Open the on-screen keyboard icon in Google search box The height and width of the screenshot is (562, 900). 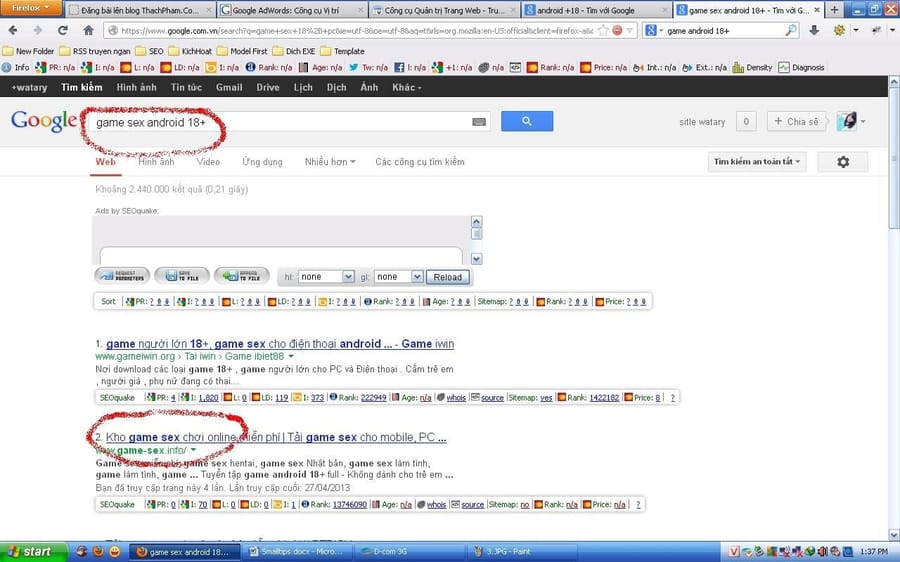(x=479, y=122)
